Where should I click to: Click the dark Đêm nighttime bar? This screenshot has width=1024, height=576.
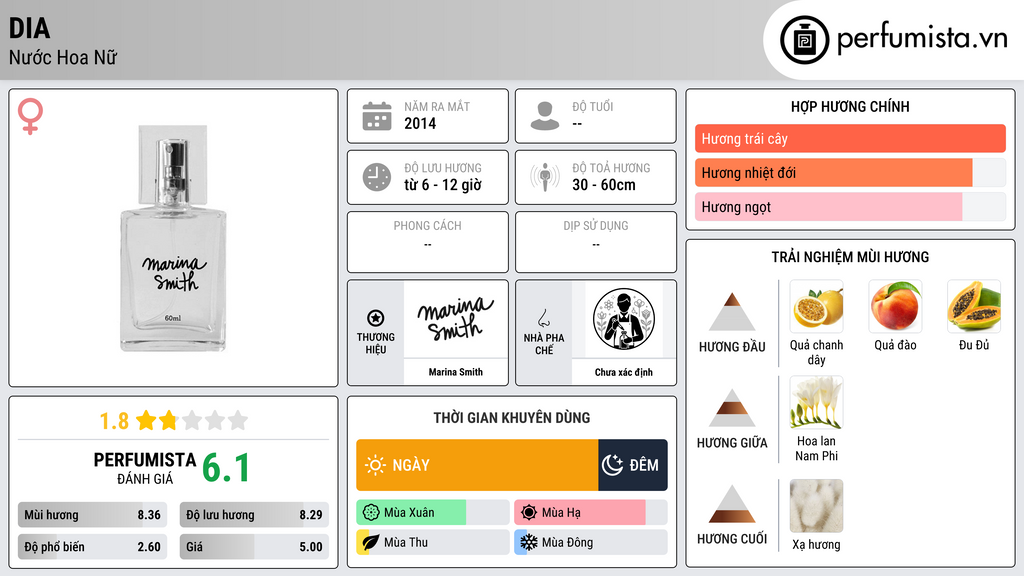[x=633, y=465]
